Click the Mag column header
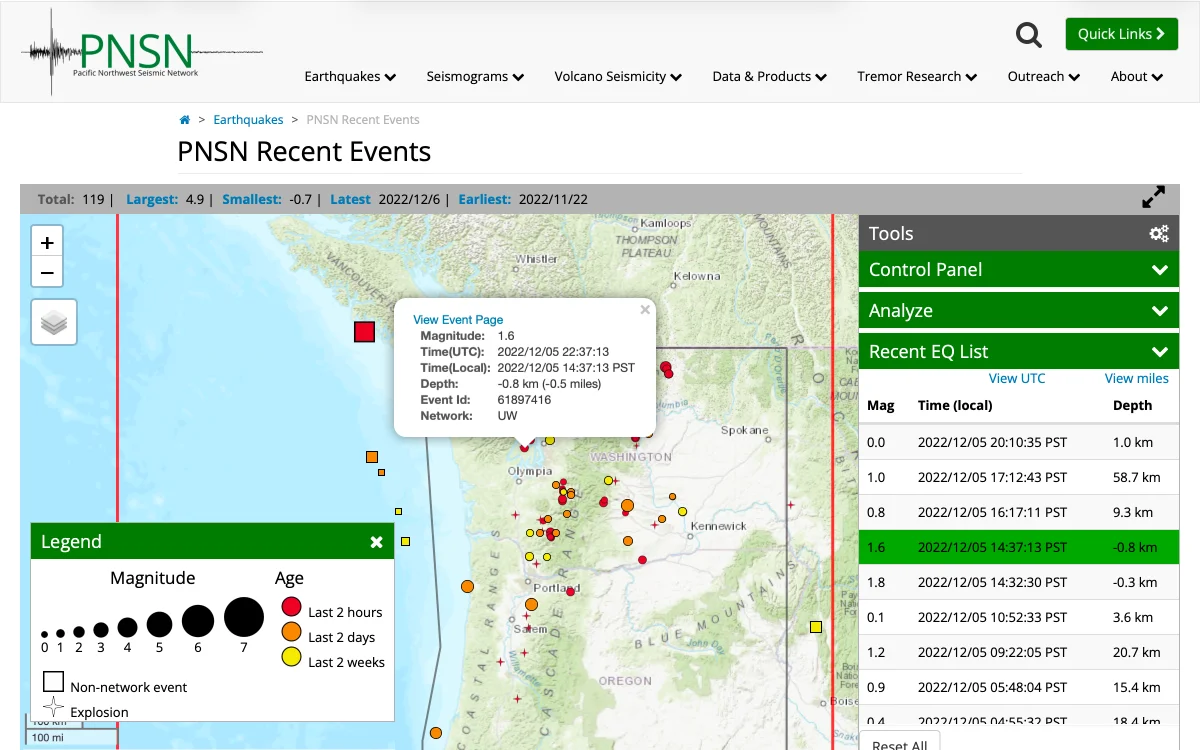The image size is (1200, 750). (880, 406)
